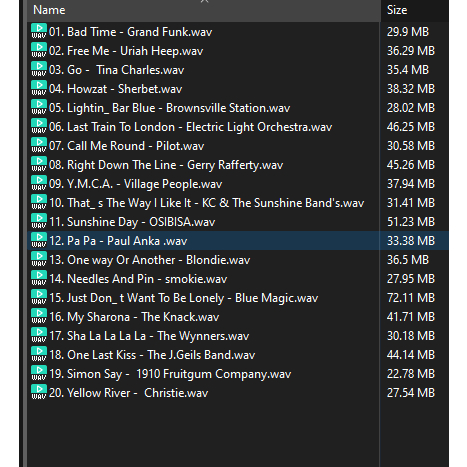Click the WAV icon for 08. Right Down The Line

pyautogui.click(x=39, y=164)
